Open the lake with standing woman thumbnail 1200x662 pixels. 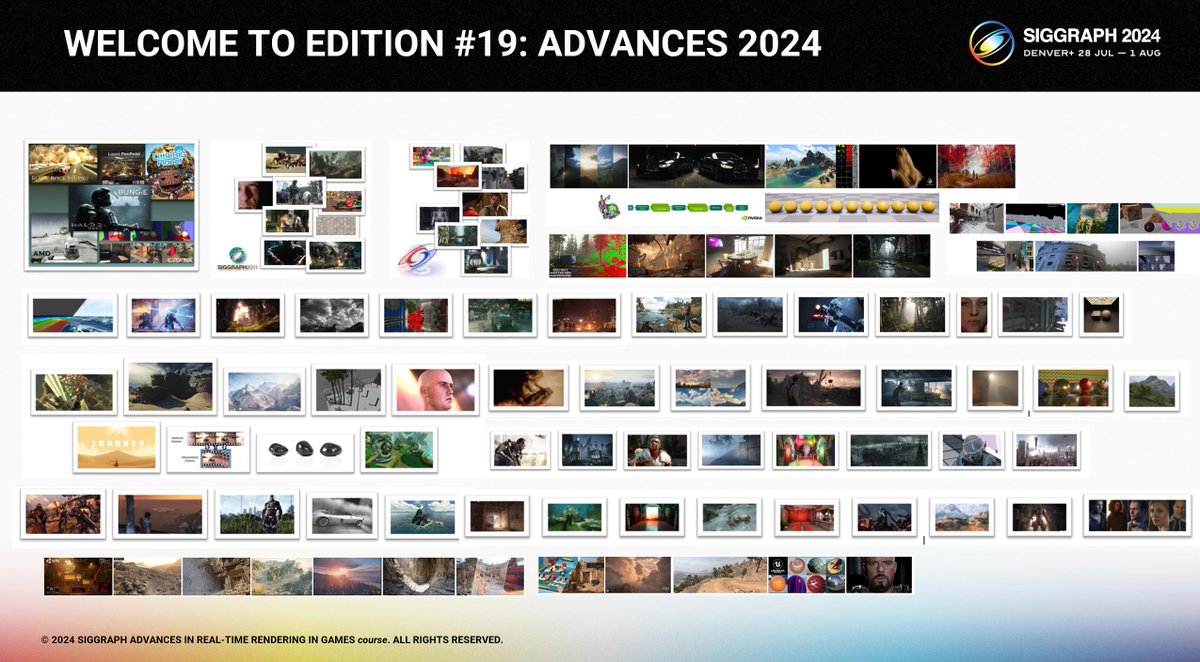click(x=668, y=315)
